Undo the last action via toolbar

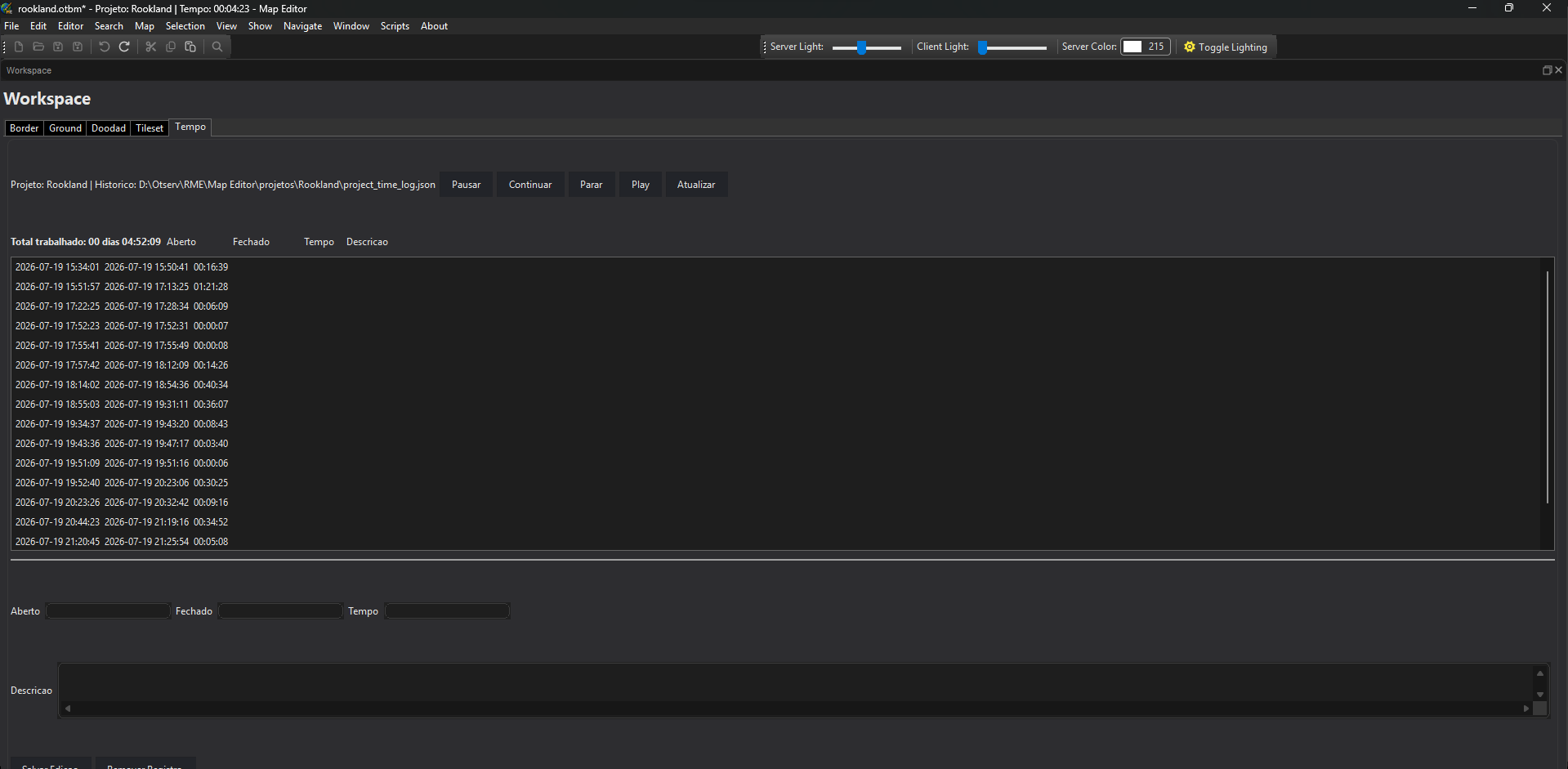click(105, 47)
